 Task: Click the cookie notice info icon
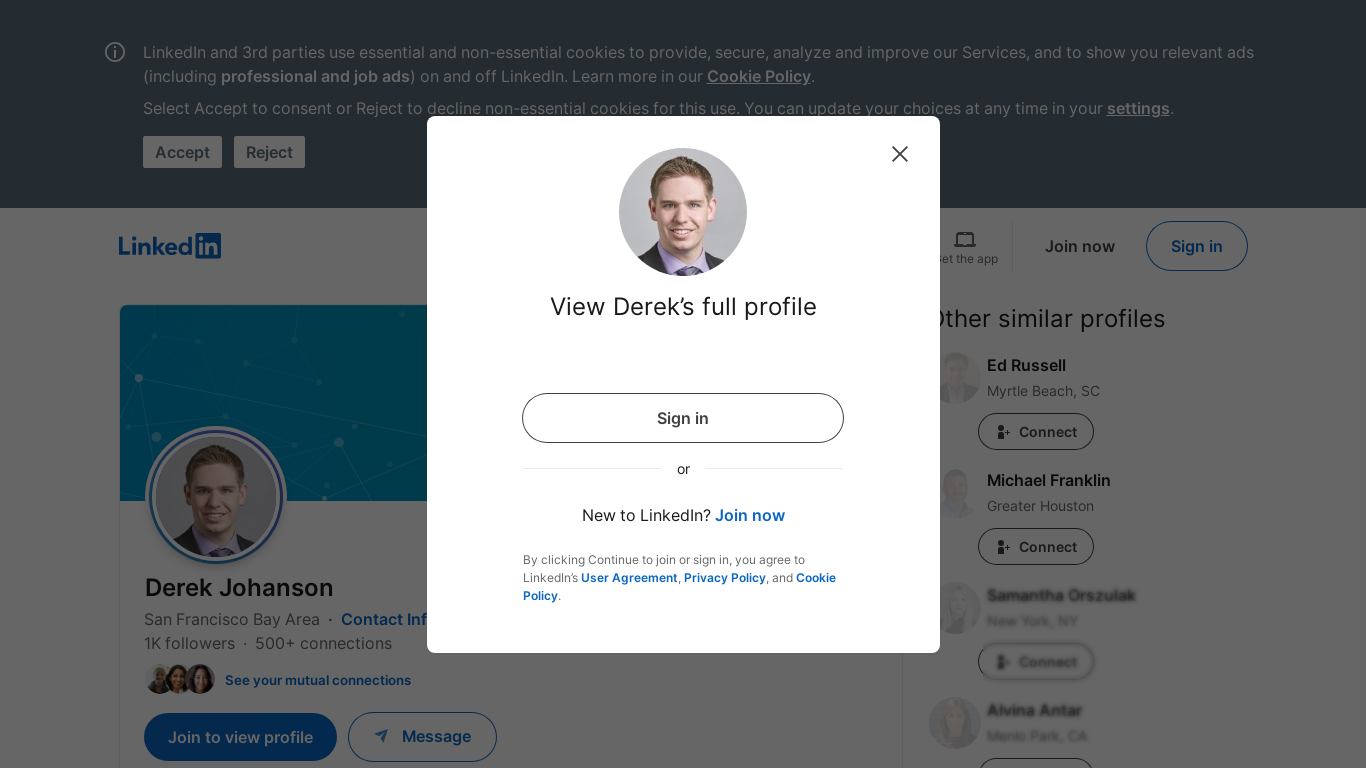(x=115, y=52)
